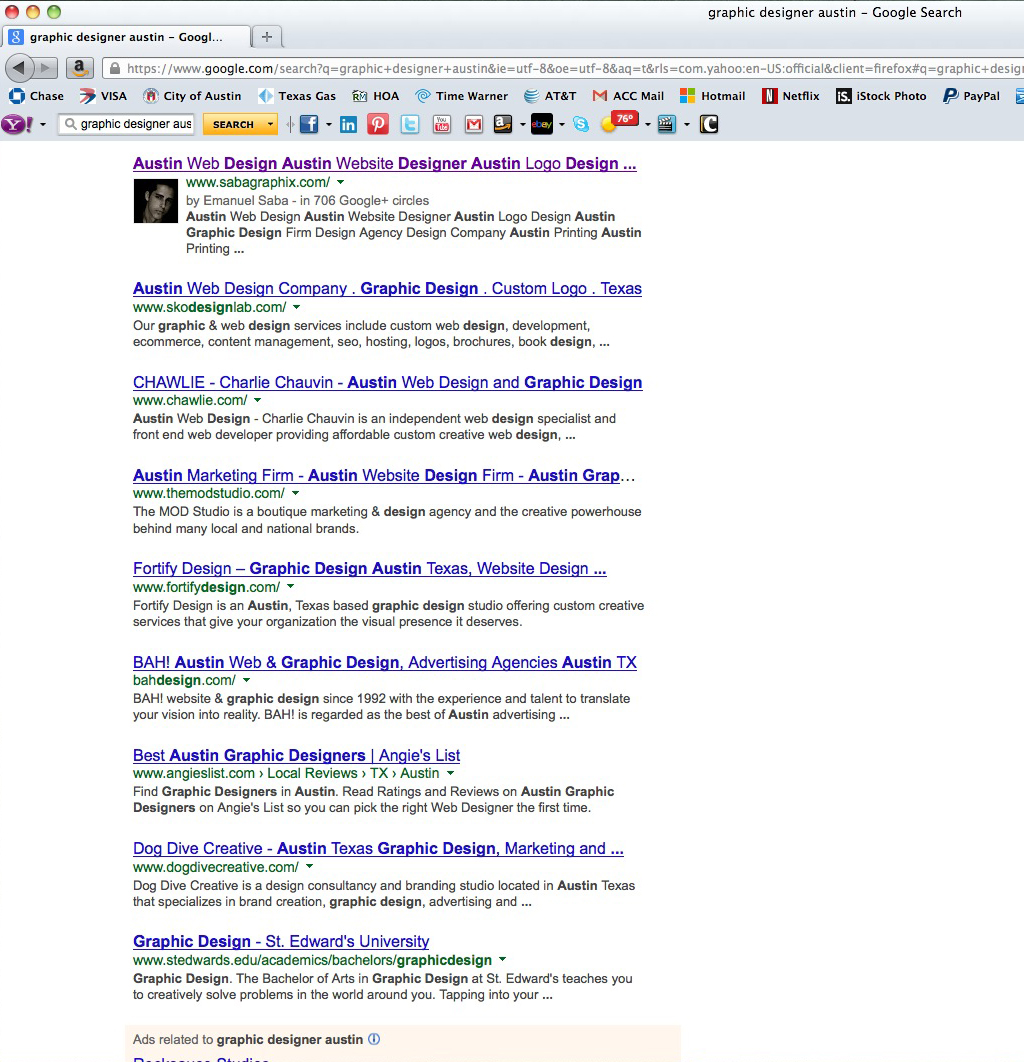Open the Fortify Design result link

(x=370, y=569)
